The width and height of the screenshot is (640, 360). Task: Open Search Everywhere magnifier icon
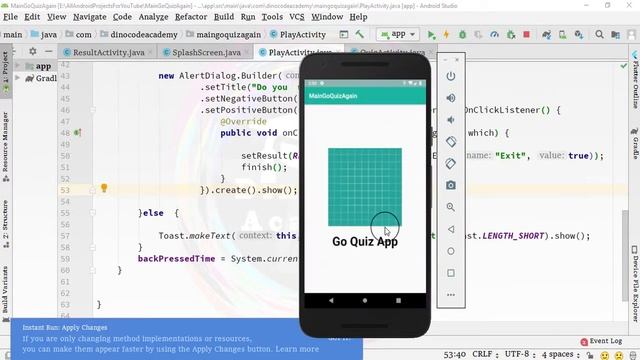tap(599, 35)
